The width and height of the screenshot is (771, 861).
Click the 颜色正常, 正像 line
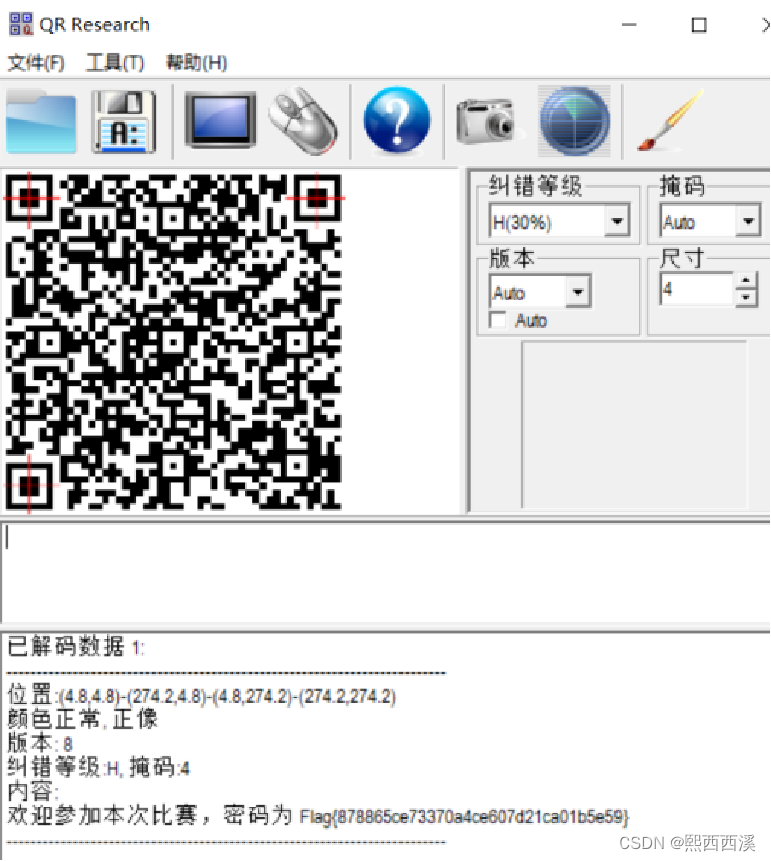(82, 719)
